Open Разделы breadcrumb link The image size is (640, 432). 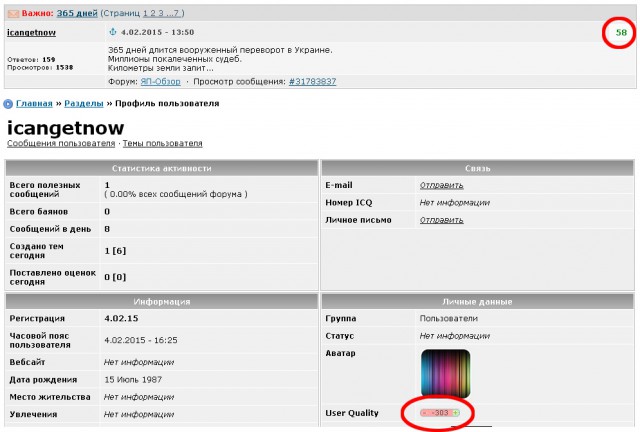point(84,104)
